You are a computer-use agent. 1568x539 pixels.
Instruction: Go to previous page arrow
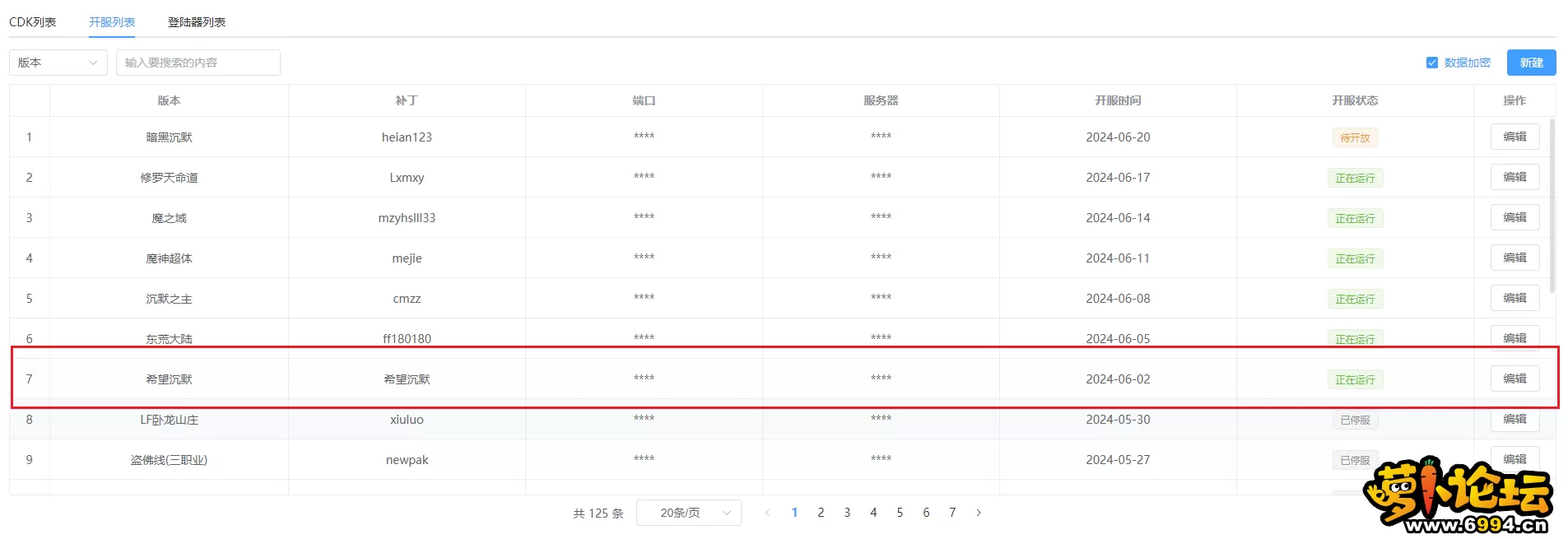click(x=767, y=513)
